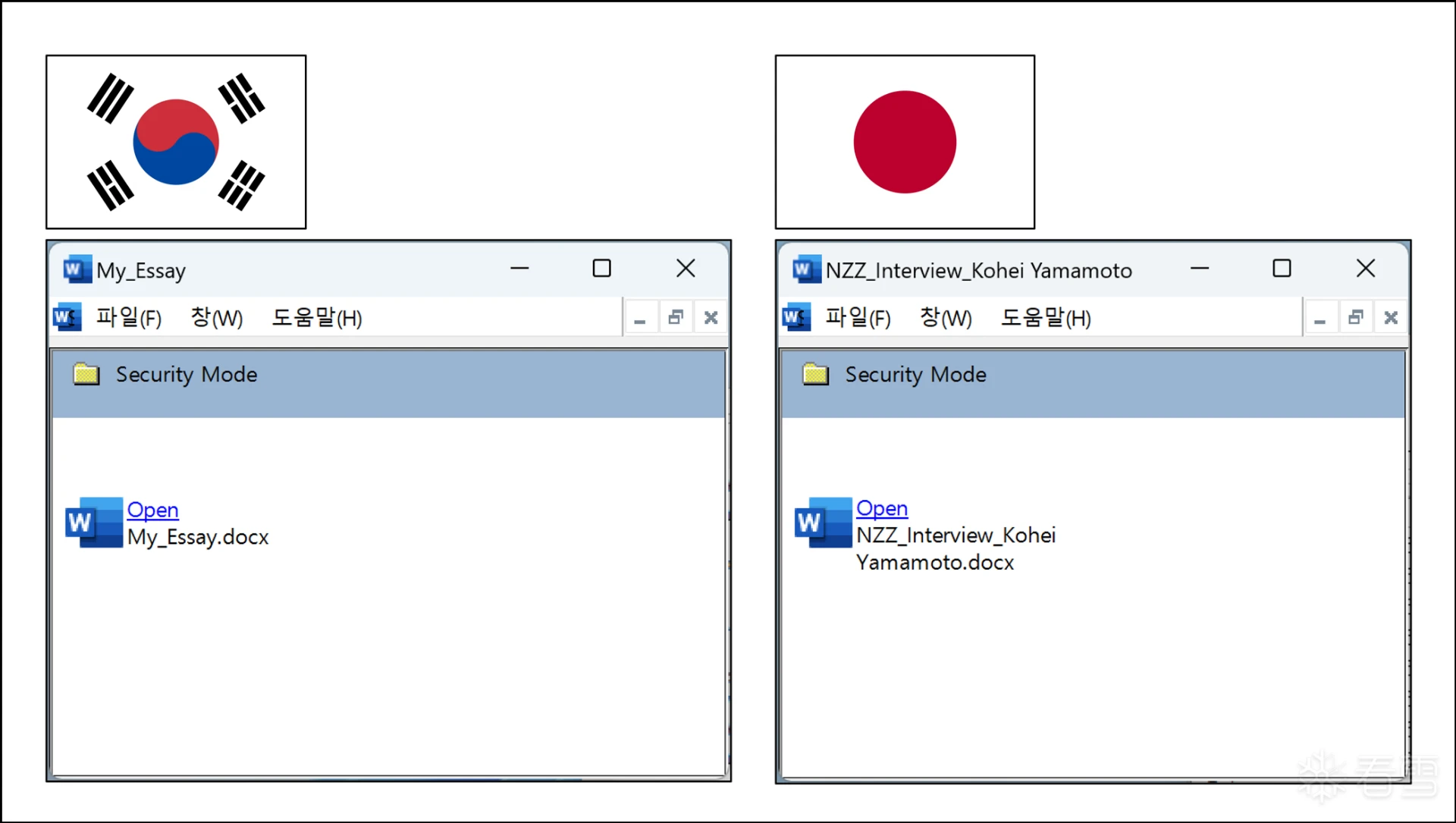
Task: Open the NZZ_Interview_Kohei Yamamoto.docx link
Action: 881,508
